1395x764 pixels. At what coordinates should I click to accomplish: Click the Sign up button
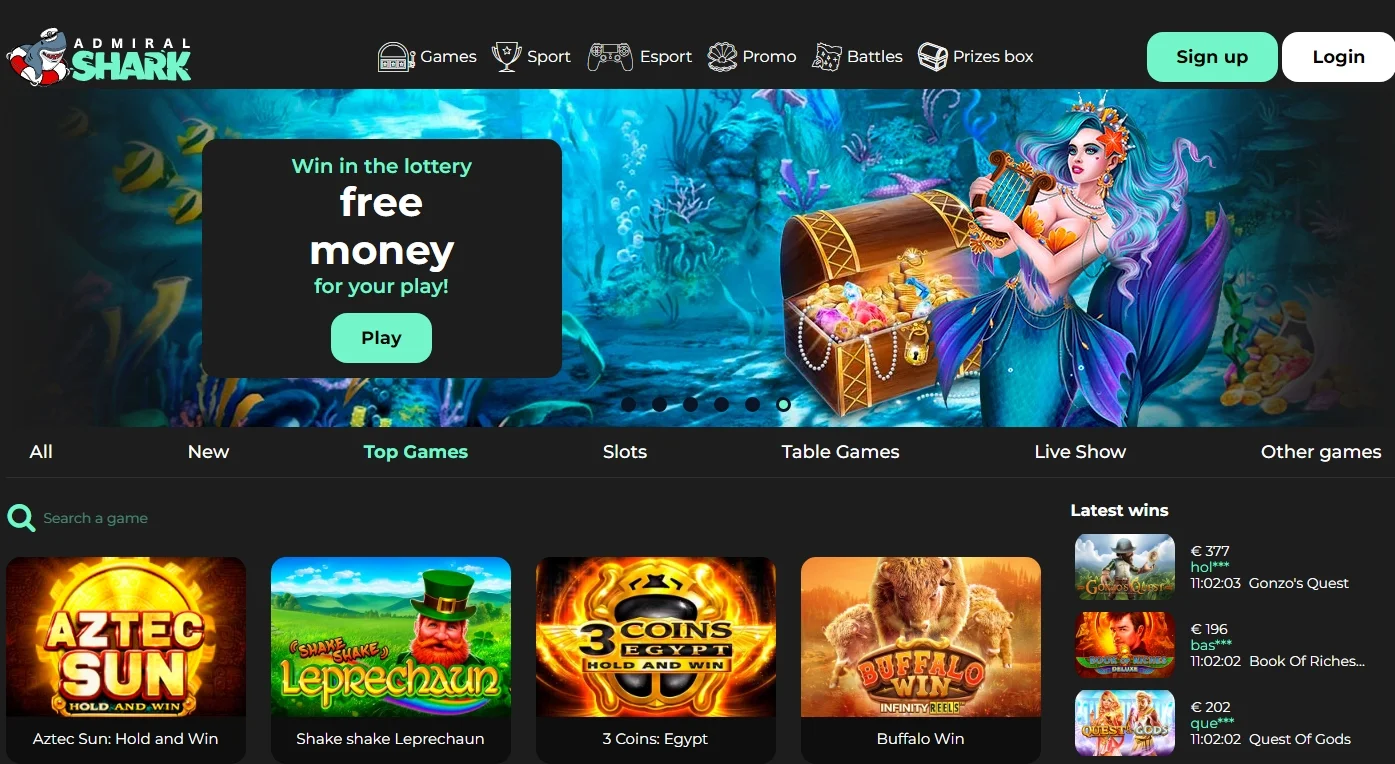[x=1212, y=57]
